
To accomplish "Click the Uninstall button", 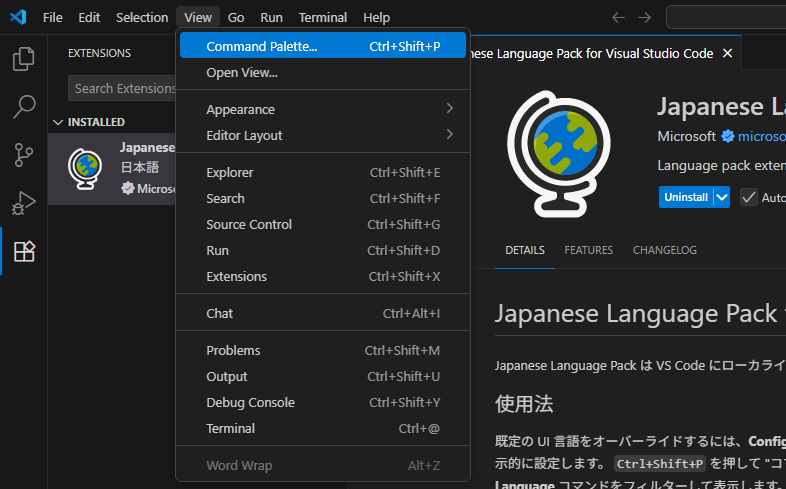I will click(686, 197).
